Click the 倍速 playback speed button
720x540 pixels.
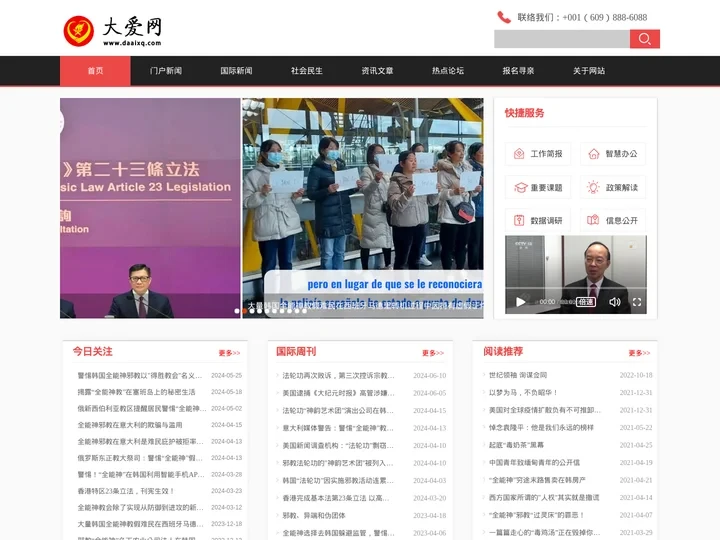[x=585, y=302]
